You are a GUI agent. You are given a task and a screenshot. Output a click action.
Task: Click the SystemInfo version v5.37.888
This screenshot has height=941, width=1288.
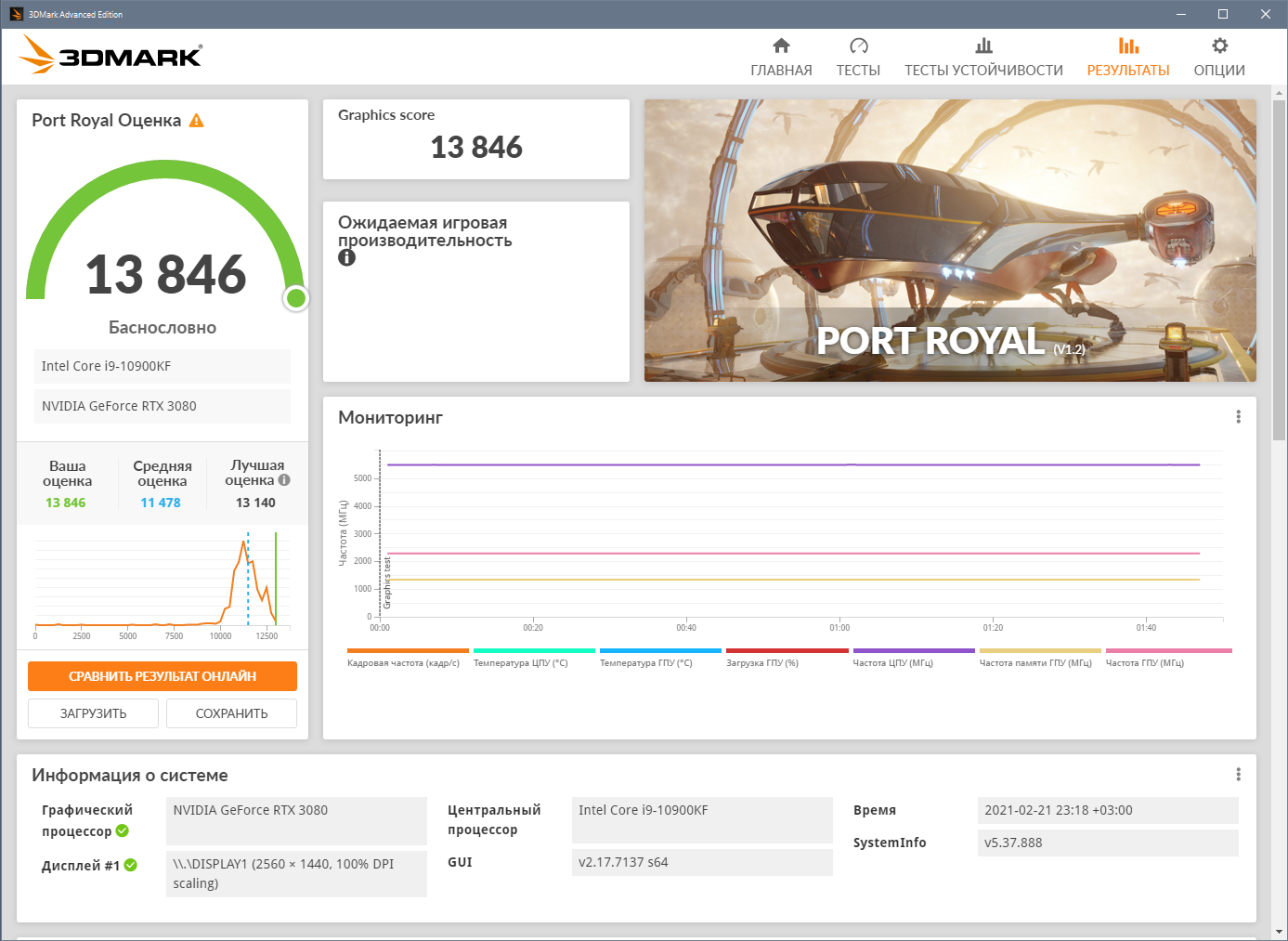(x=1108, y=843)
